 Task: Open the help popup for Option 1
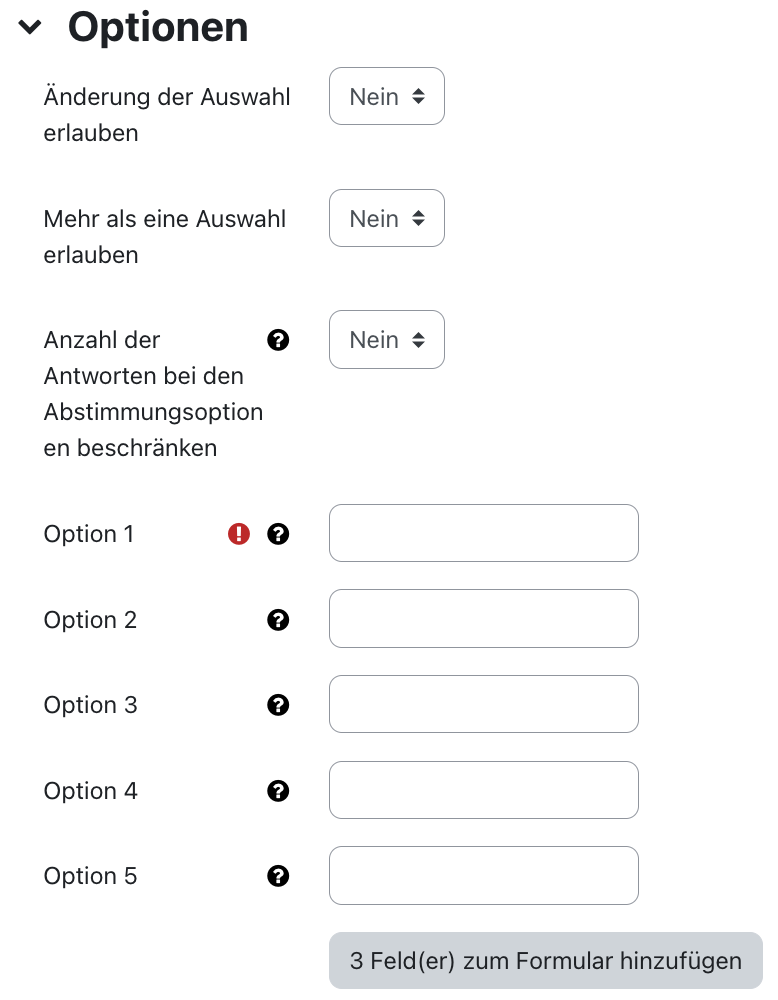tap(278, 533)
